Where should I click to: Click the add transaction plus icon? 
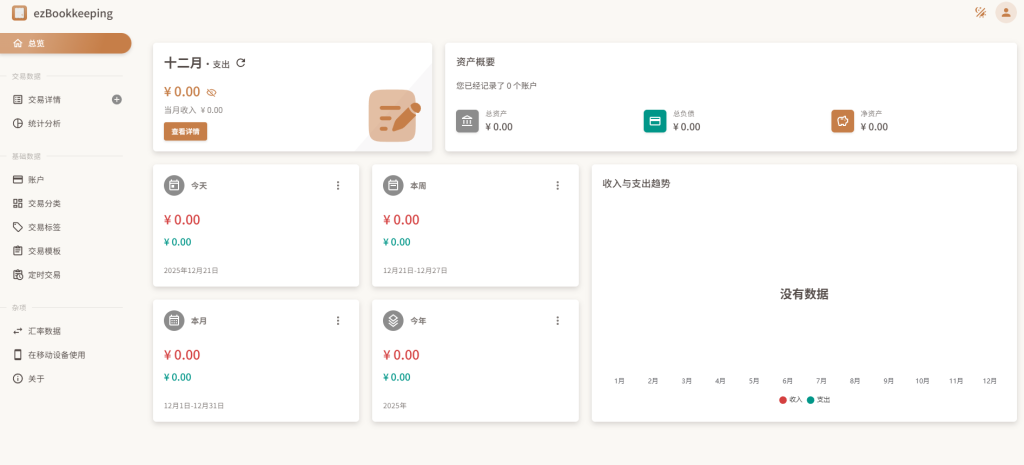(x=117, y=99)
